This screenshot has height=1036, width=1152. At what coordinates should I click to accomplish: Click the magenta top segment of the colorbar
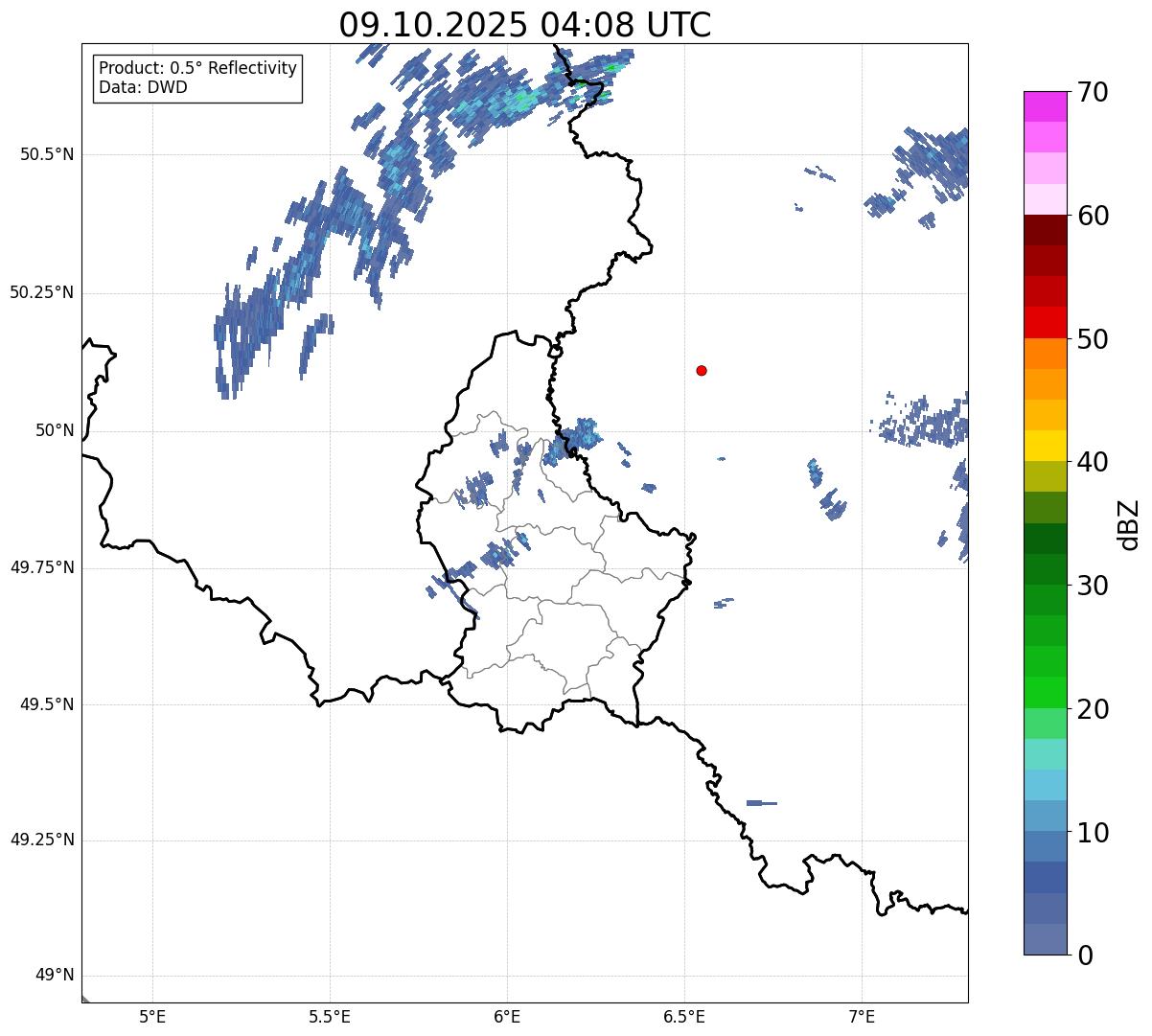pos(1046,106)
